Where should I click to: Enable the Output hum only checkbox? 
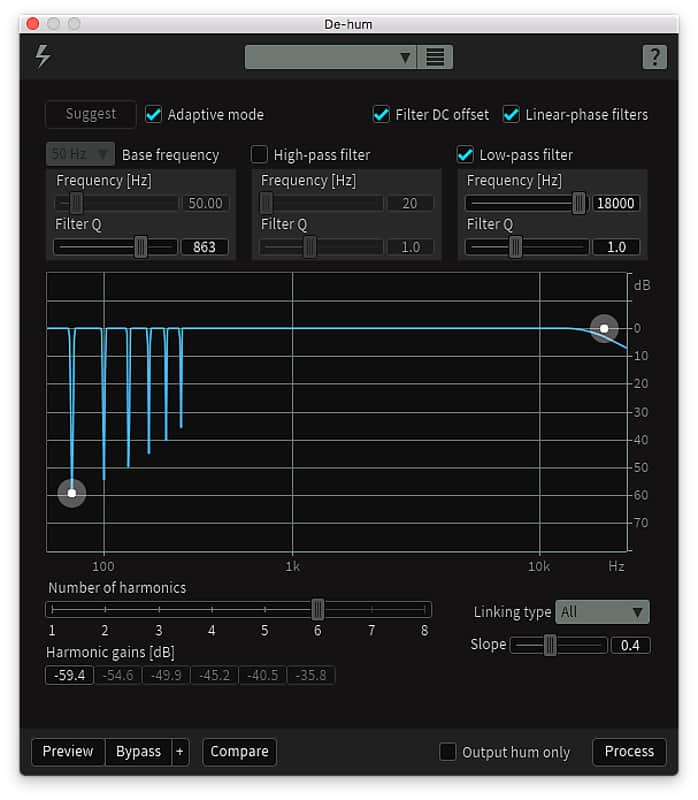tap(447, 752)
